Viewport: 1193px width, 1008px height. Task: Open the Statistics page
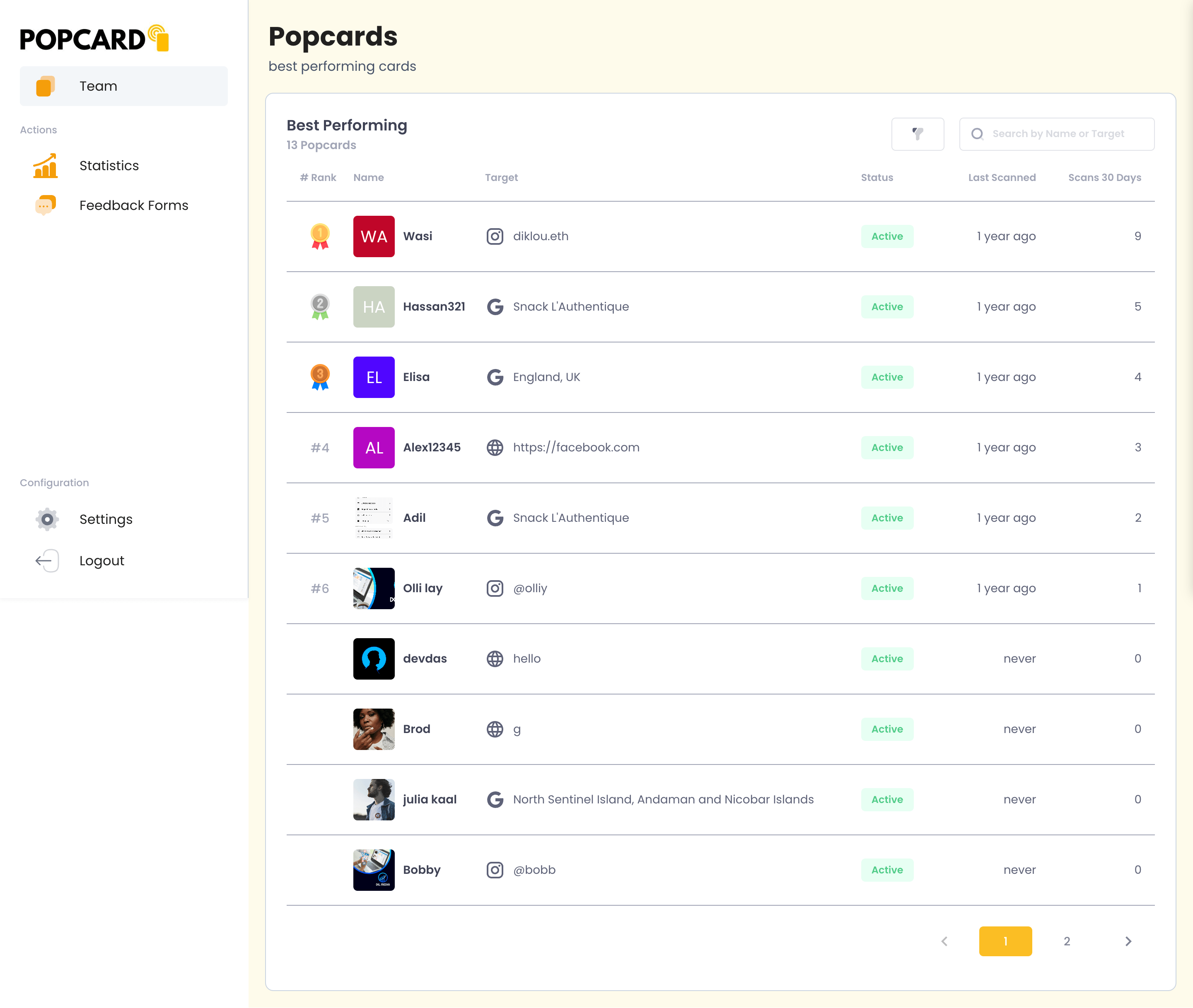[x=109, y=166]
